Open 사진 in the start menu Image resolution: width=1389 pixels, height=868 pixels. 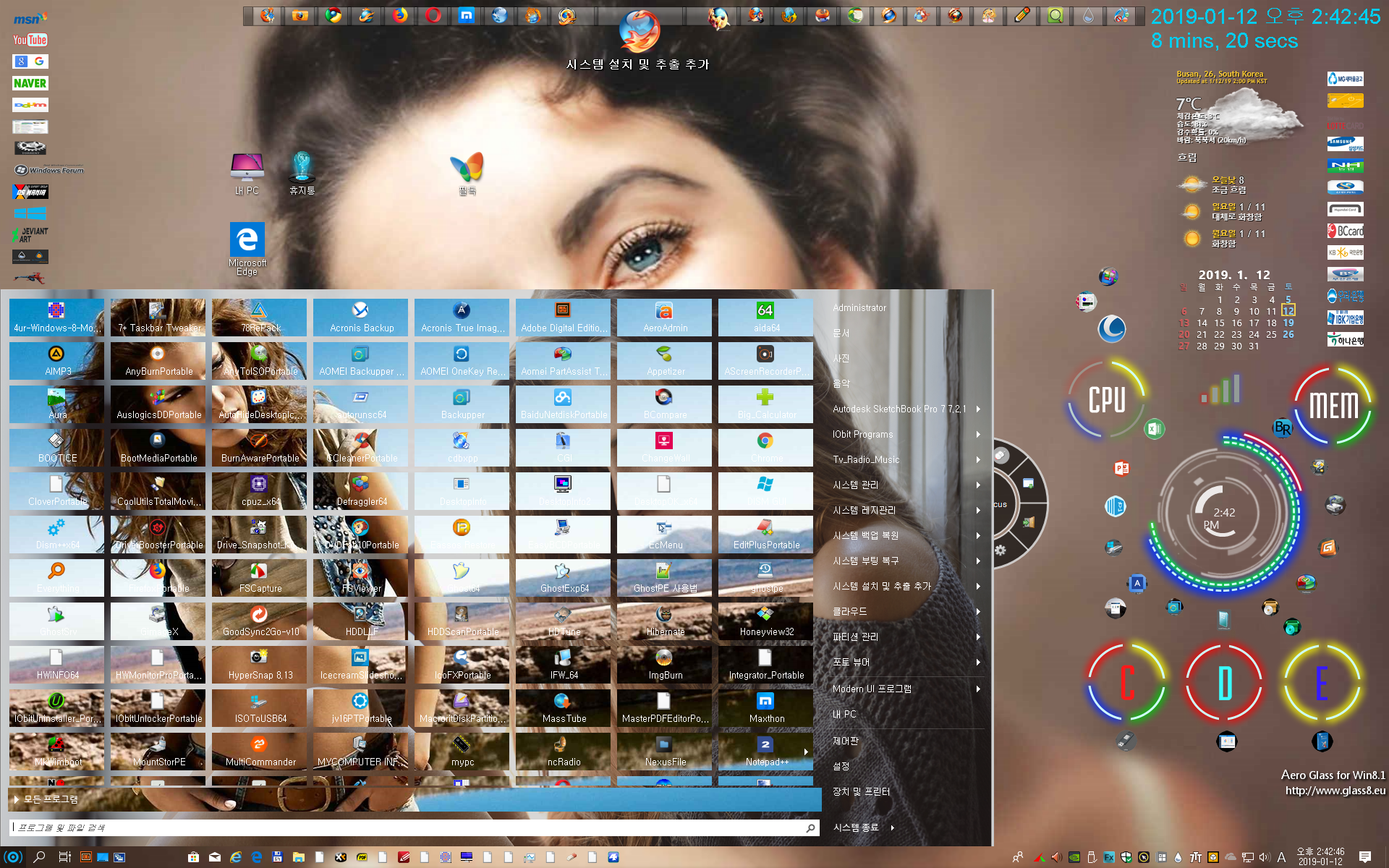(841, 358)
